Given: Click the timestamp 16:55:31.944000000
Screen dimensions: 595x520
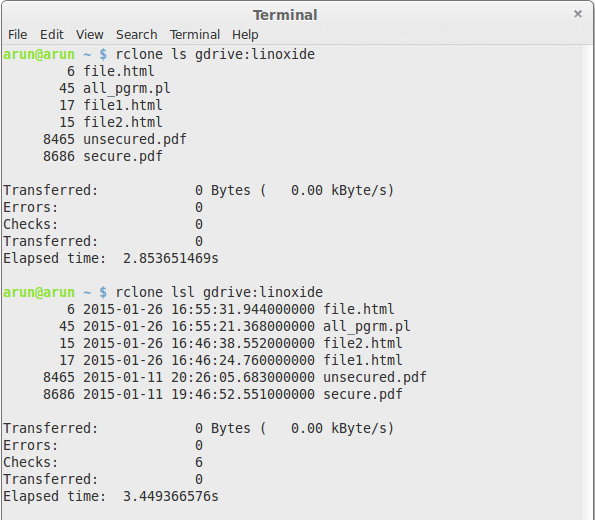Looking at the screenshot, I should coord(243,309).
